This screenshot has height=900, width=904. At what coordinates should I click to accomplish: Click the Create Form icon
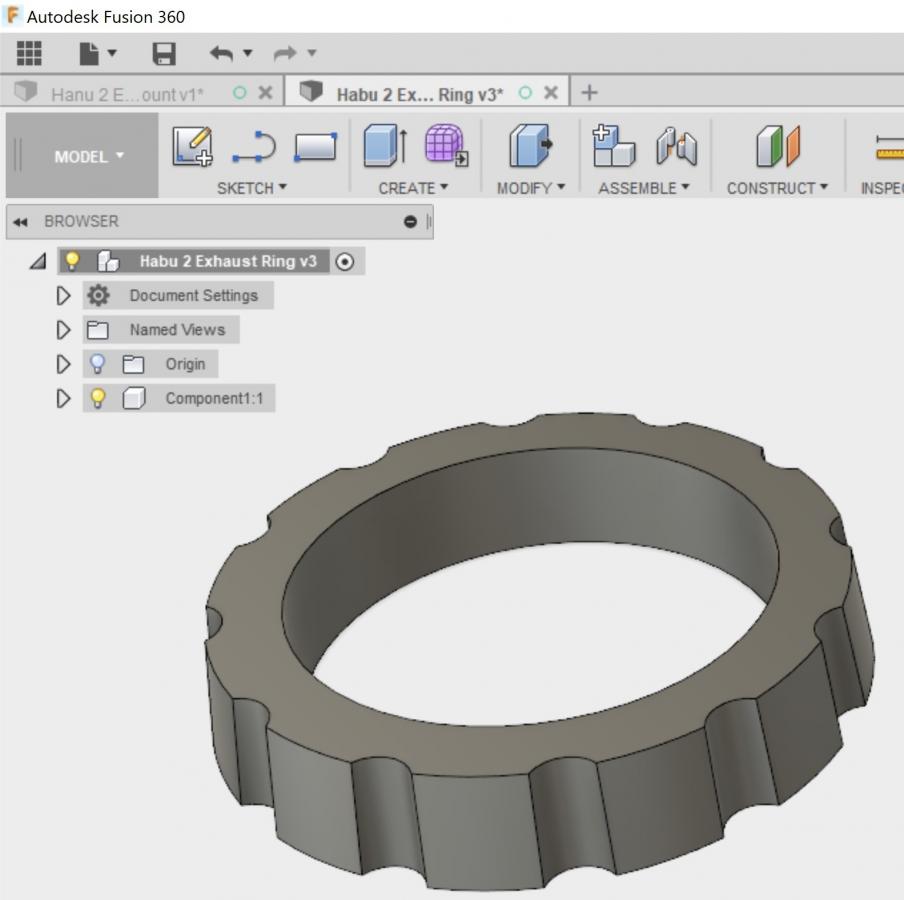click(445, 146)
